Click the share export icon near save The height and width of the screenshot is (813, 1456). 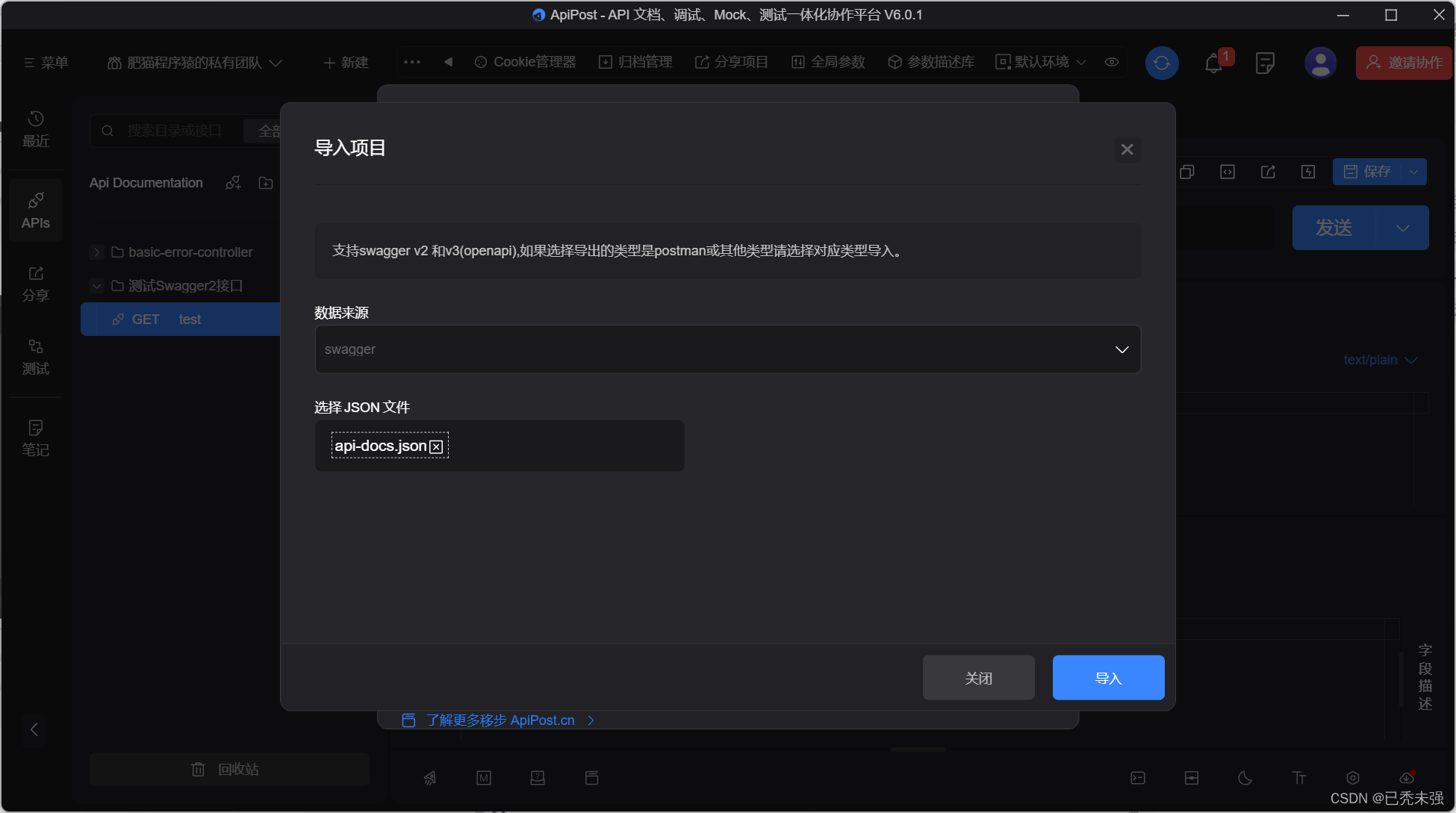(x=1268, y=172)
